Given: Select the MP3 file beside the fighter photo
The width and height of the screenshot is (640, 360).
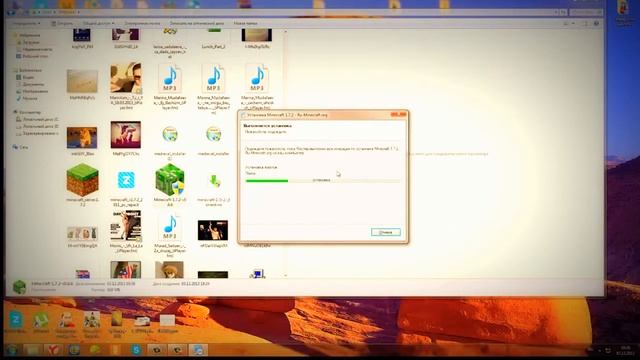Looking at the screenshot, I should [170, 227].
